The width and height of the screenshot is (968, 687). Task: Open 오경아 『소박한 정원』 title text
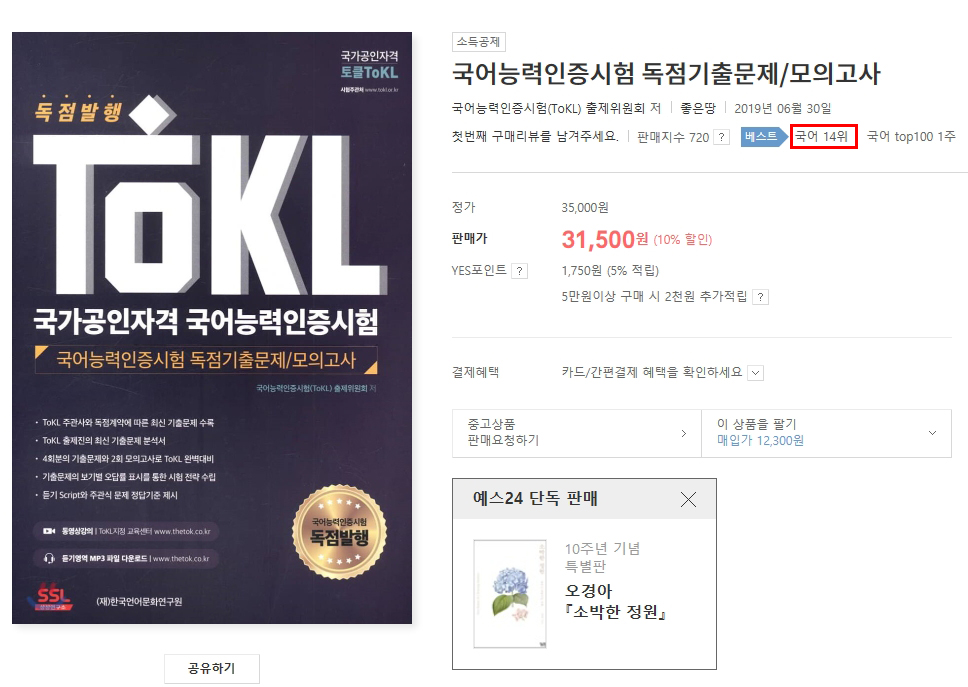coord(615,602)
